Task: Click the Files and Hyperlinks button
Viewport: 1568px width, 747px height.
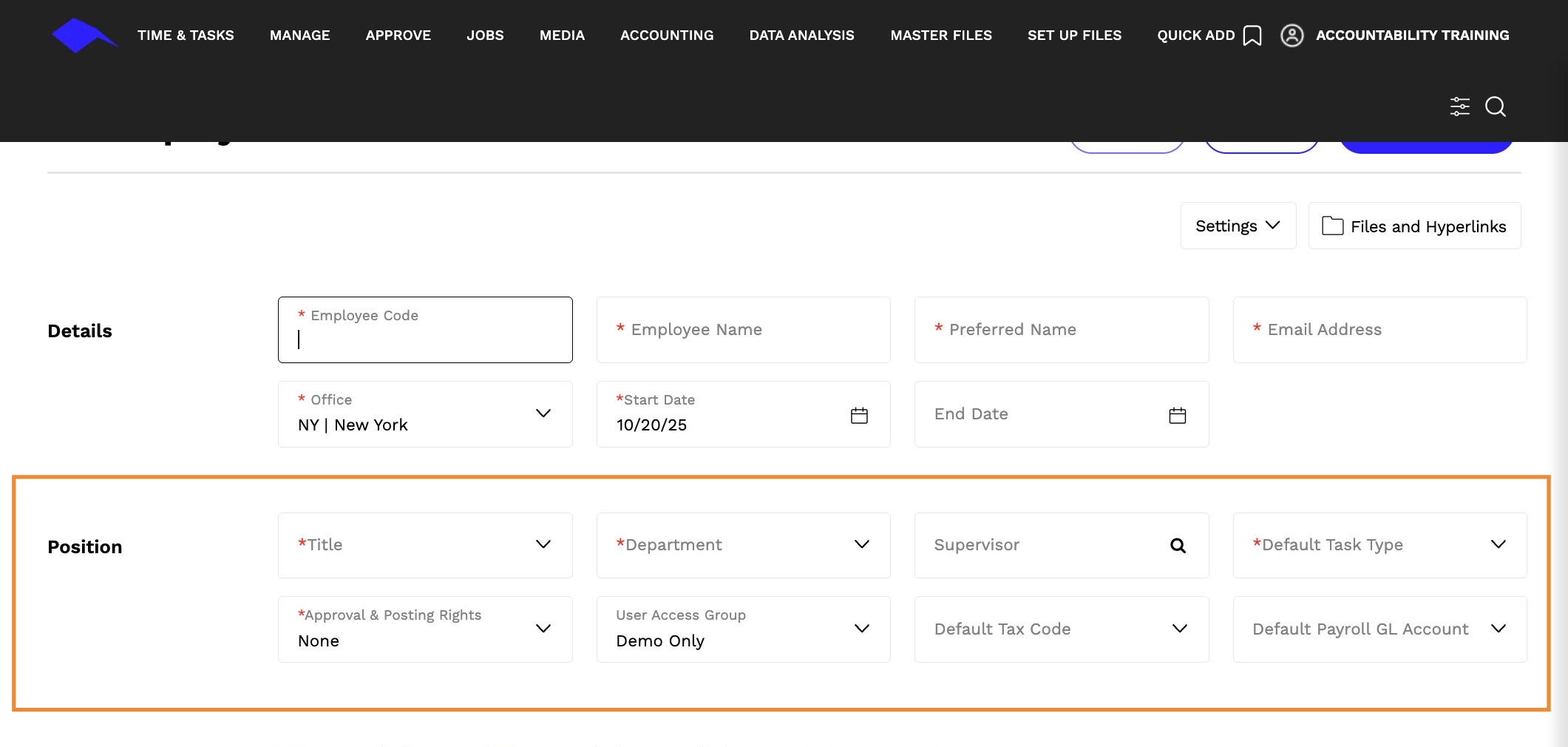Action: (x=1414, y=226)
